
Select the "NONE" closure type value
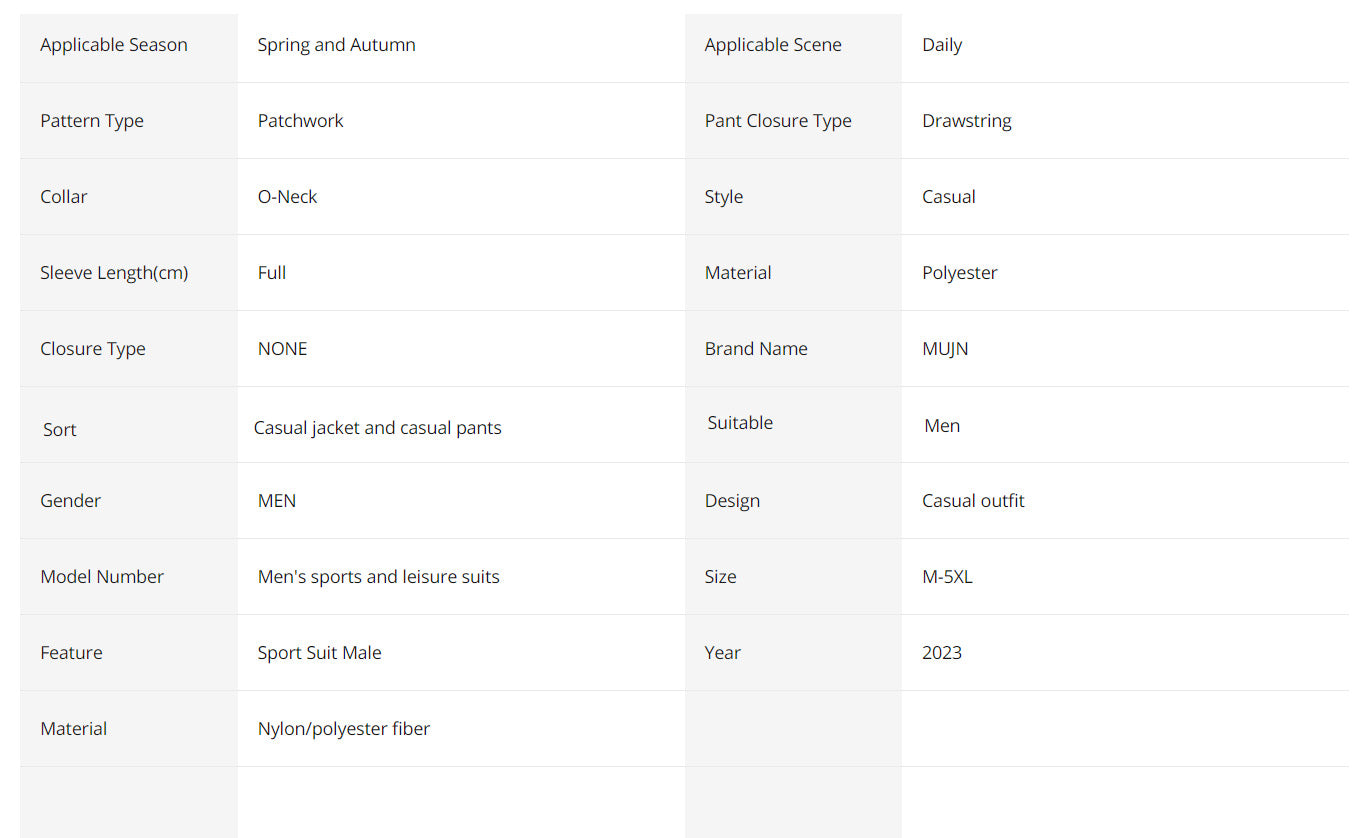pos(282,349)
